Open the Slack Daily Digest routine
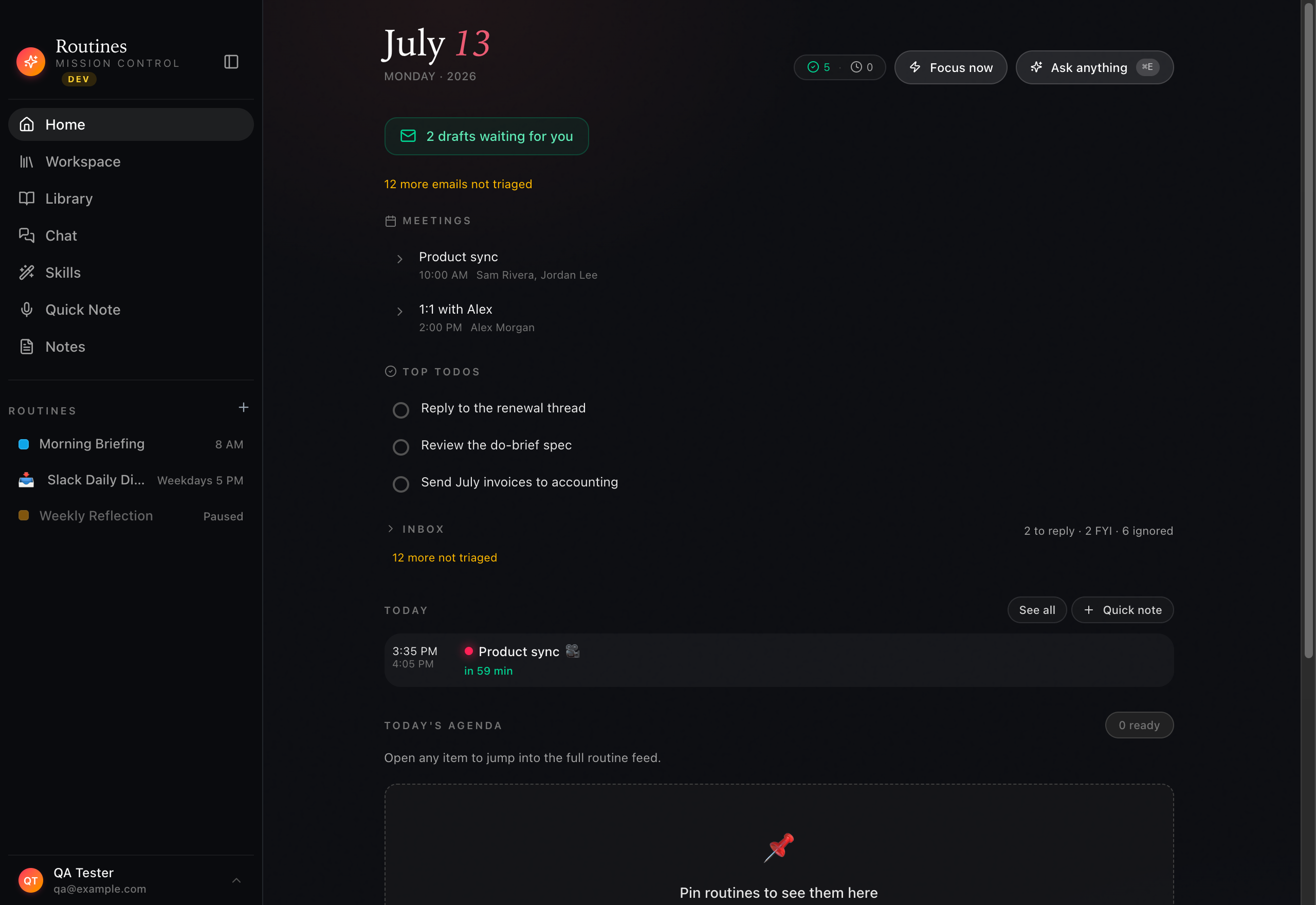1316x905 pixels. coord(131,480)
